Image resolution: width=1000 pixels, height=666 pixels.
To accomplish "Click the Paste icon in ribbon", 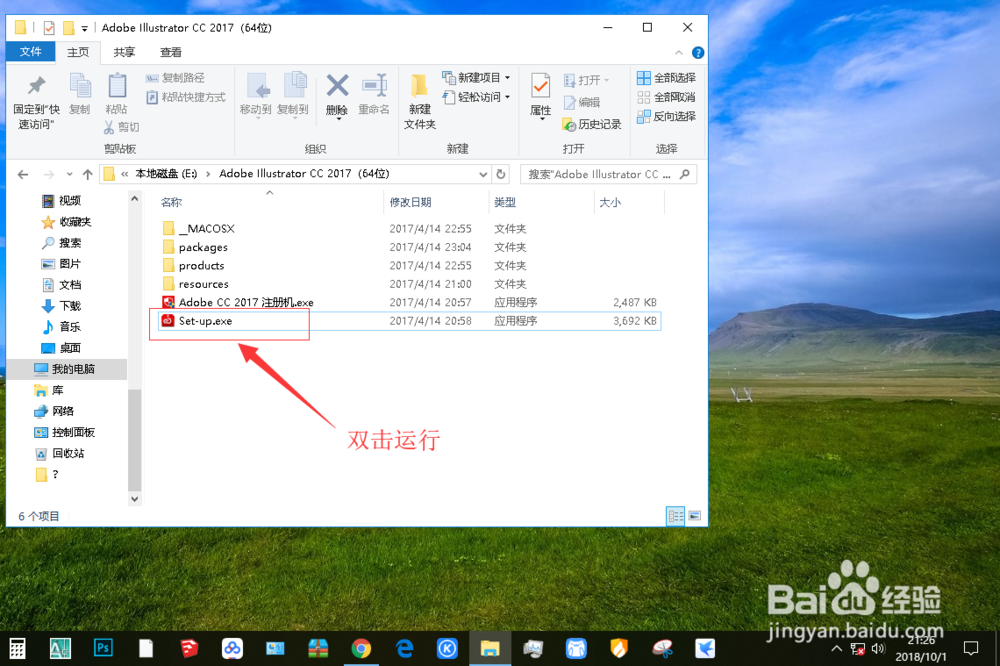I will 117,85.
